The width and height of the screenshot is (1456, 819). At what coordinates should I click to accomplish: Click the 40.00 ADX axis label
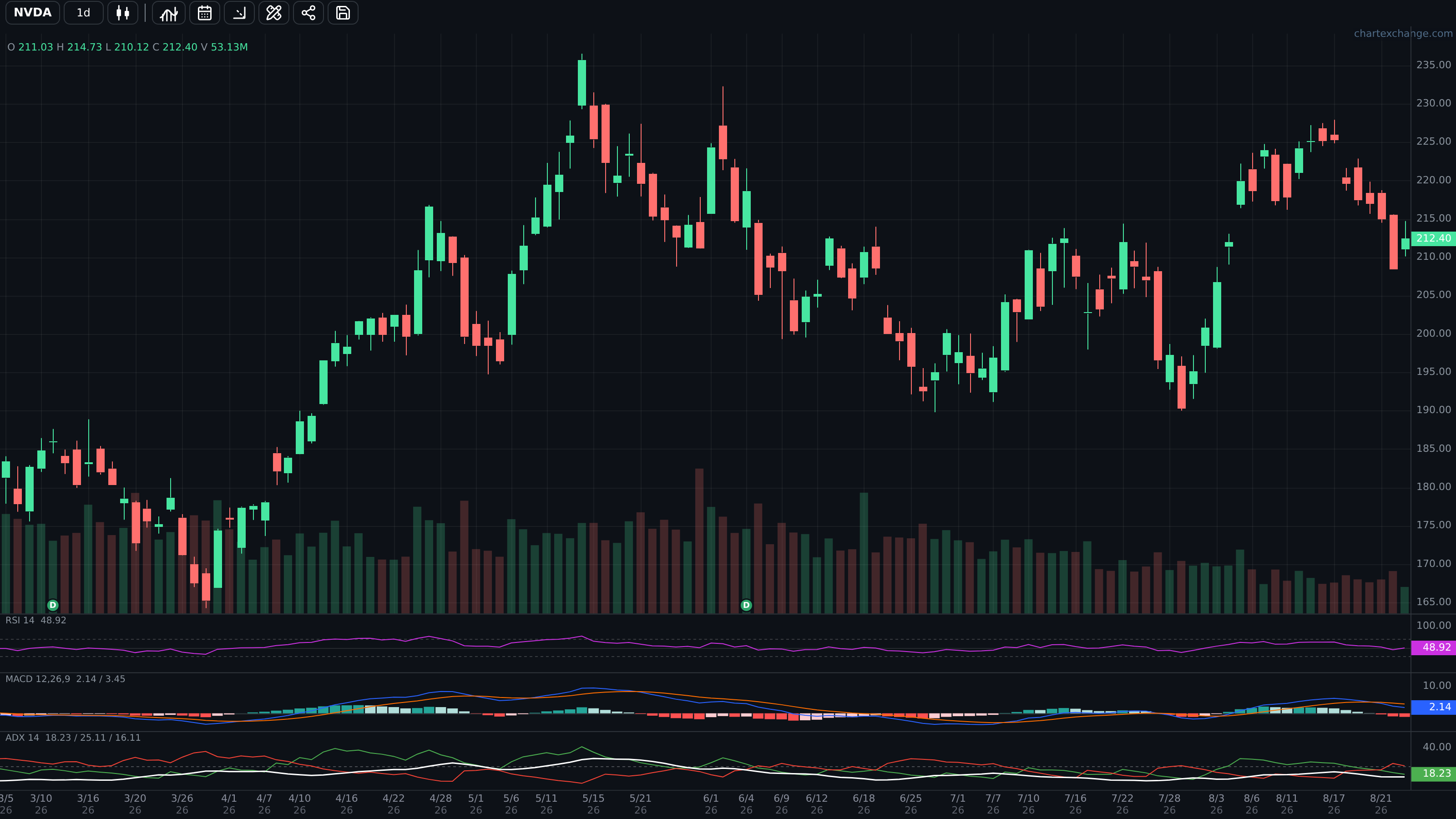pyautogui.click(x=1437, y=747)
